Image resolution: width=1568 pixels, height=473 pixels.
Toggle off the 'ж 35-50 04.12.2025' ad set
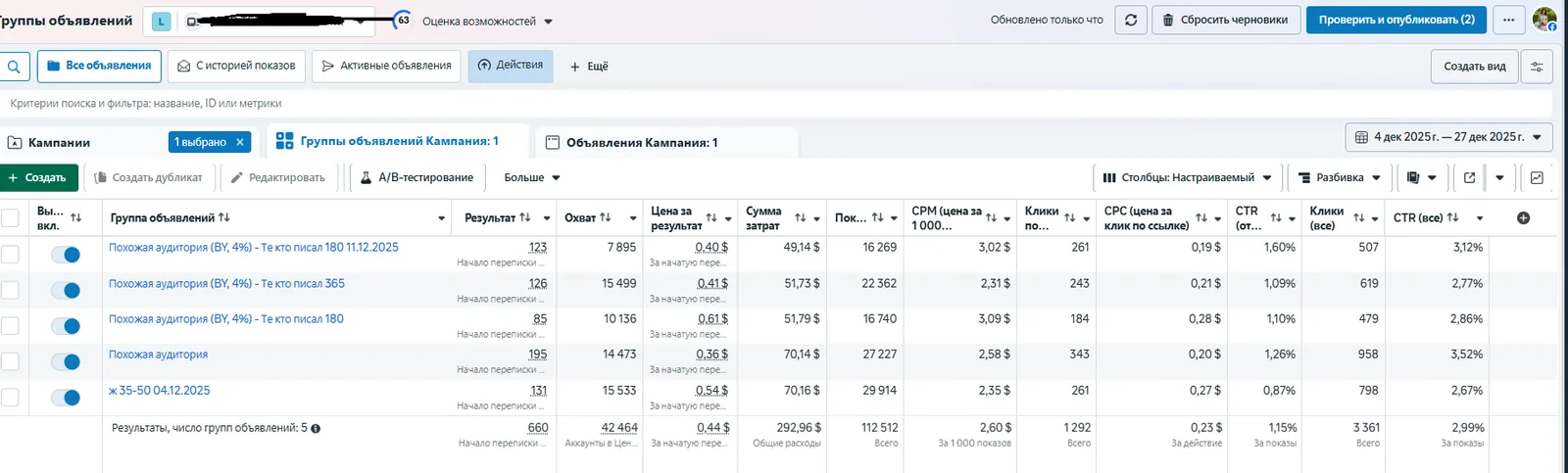(x=66, y=398)
